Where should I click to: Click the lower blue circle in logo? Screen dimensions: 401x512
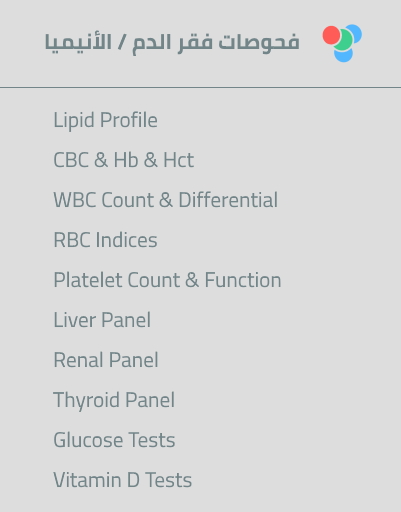tap(344, 55)
